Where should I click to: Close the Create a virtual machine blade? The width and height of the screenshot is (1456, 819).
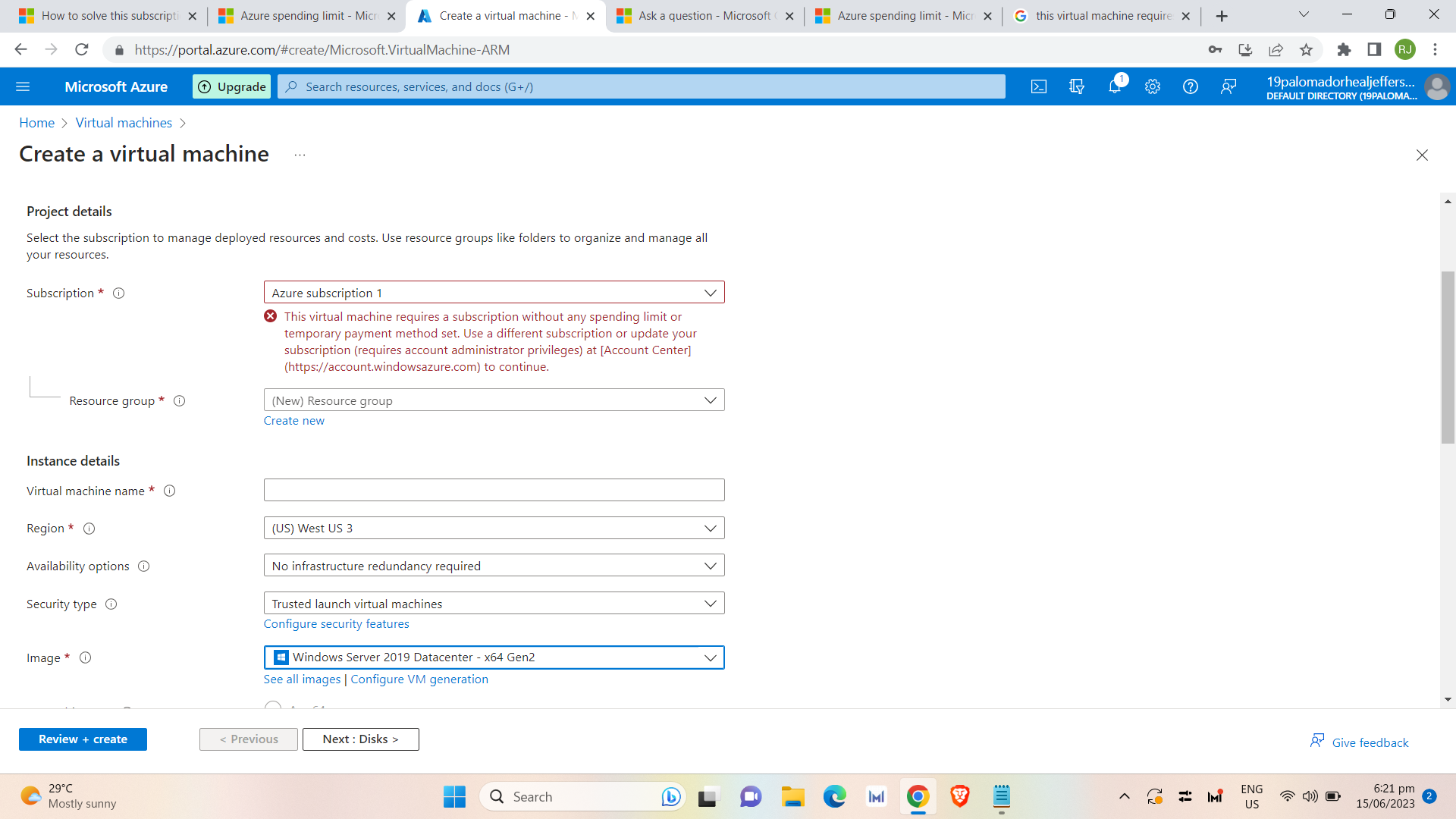pos(1422,155)
